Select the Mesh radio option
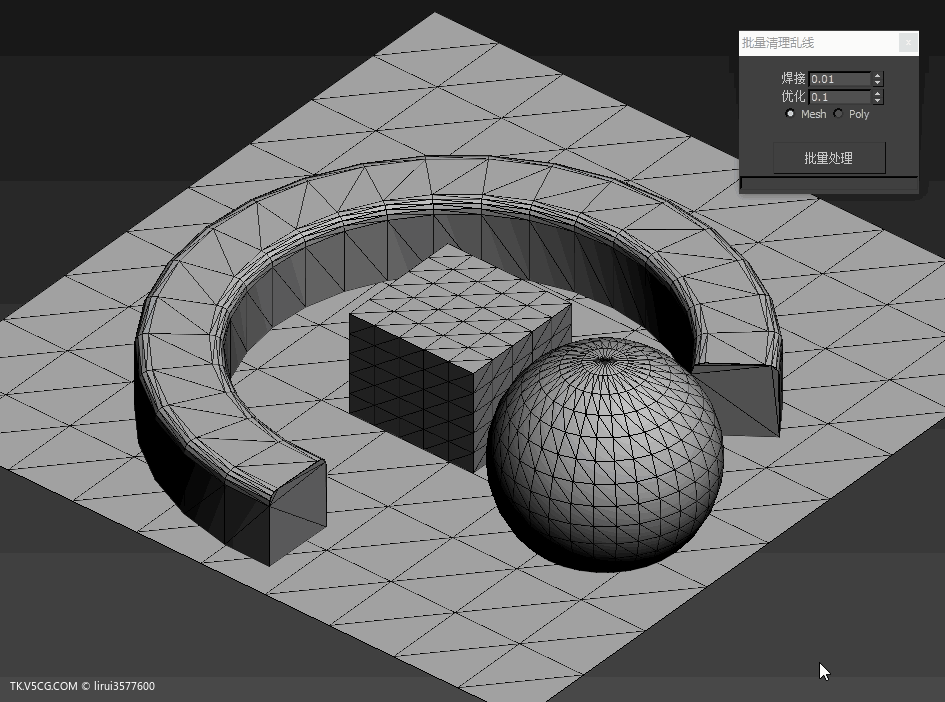The image size is (945, 702). (x=790, y=114)
